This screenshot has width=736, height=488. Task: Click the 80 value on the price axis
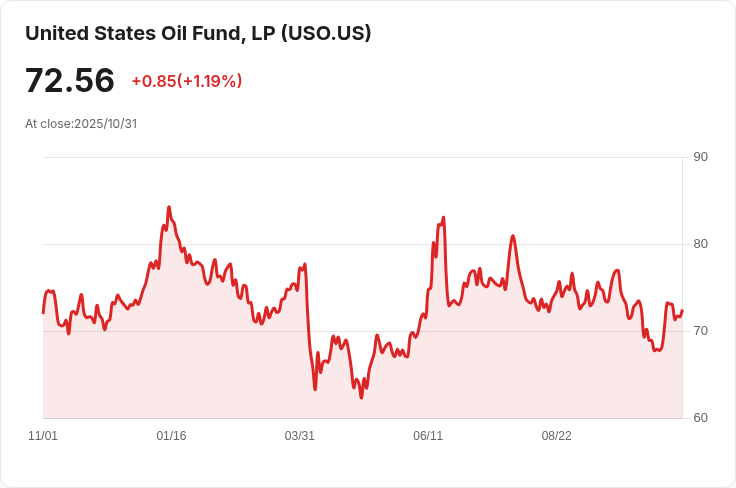pyautogui.click(x=700, y=244)
